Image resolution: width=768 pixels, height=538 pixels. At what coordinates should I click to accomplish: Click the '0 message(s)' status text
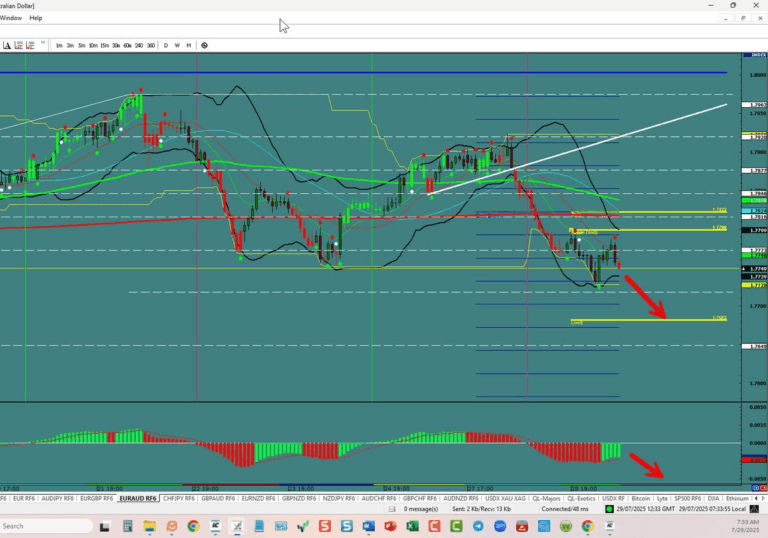click(x=421, y=509)
